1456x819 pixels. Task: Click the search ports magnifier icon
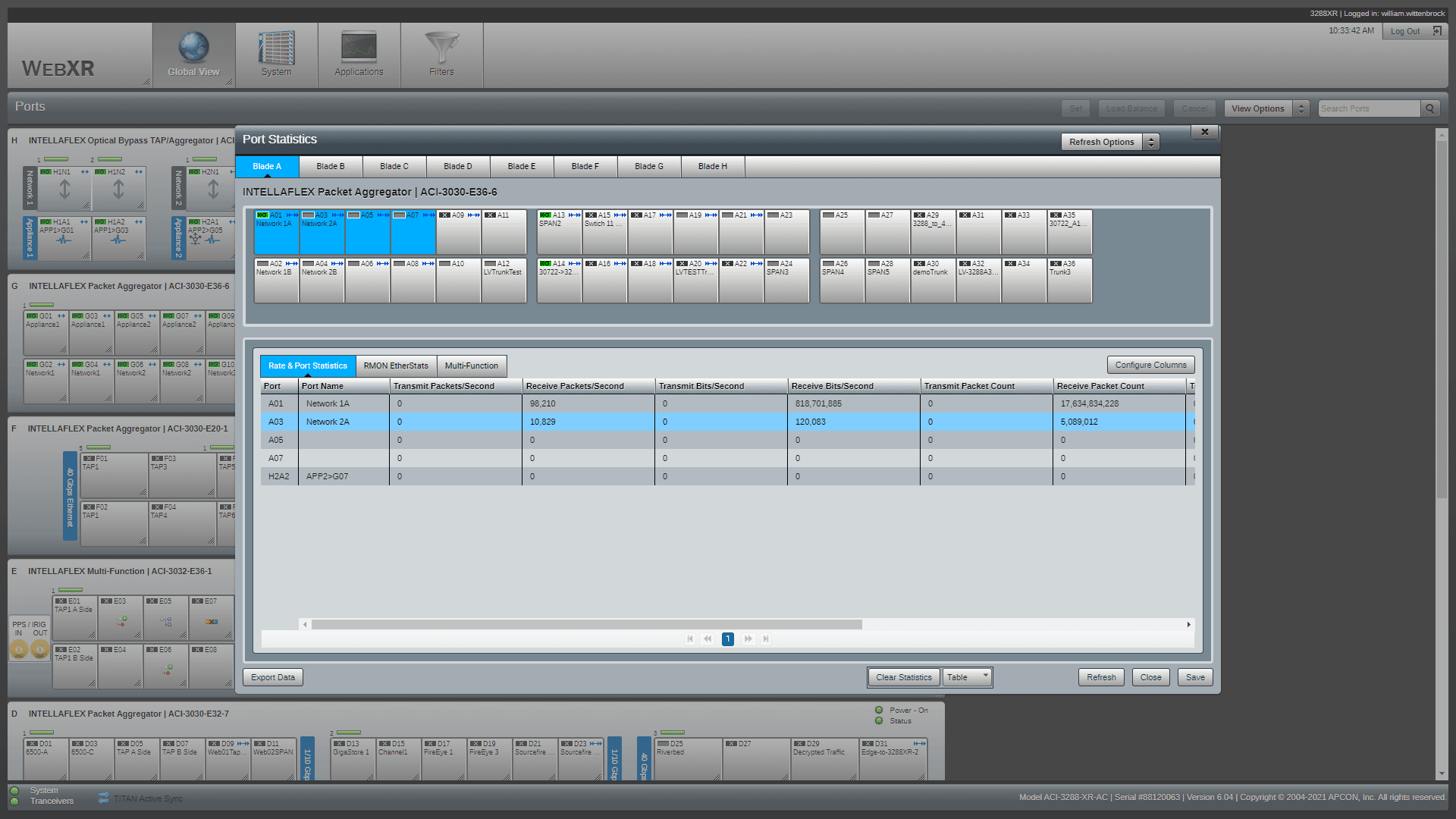[1430, 108]
